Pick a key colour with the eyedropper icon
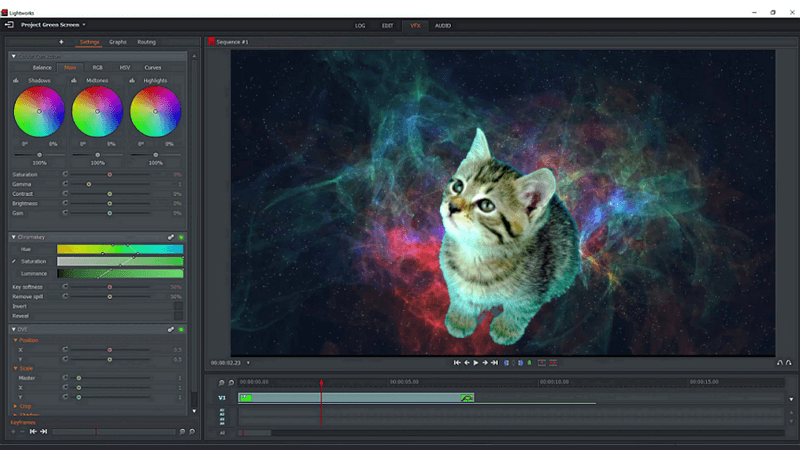800x450 pixels. click(x=14, y=261)
